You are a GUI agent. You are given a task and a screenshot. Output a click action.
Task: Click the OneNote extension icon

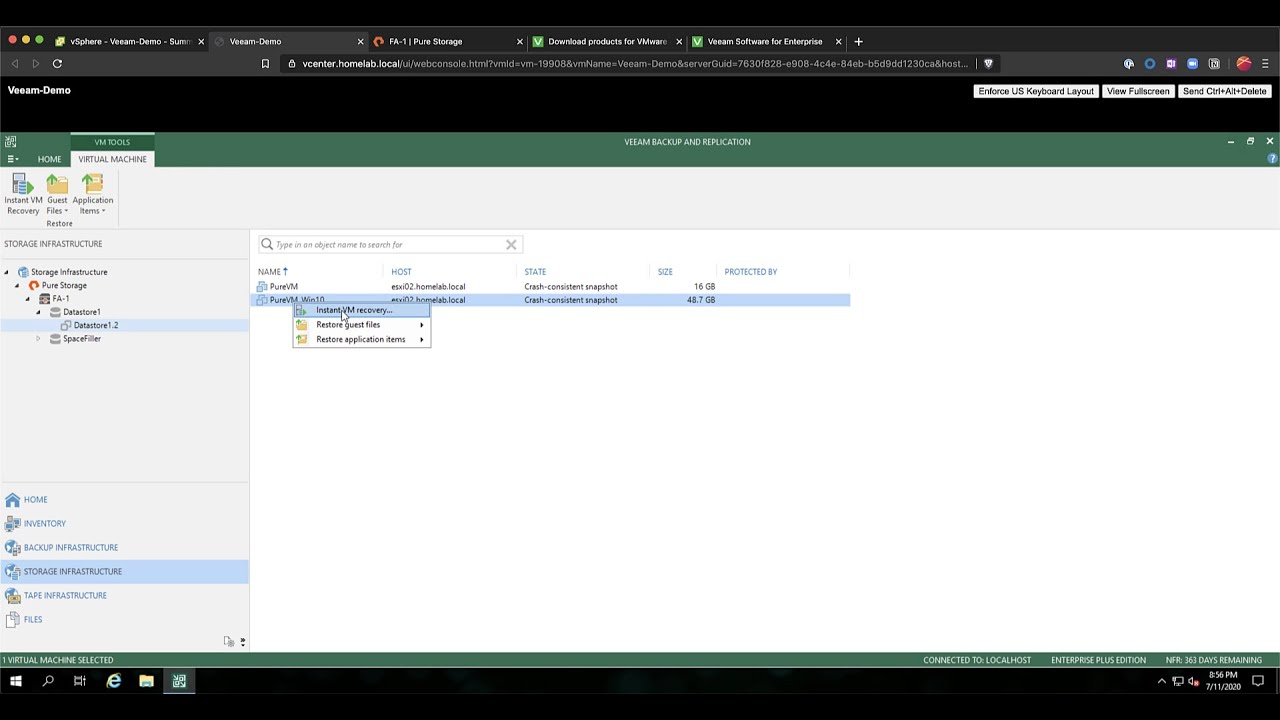(x=1171, y=64)
